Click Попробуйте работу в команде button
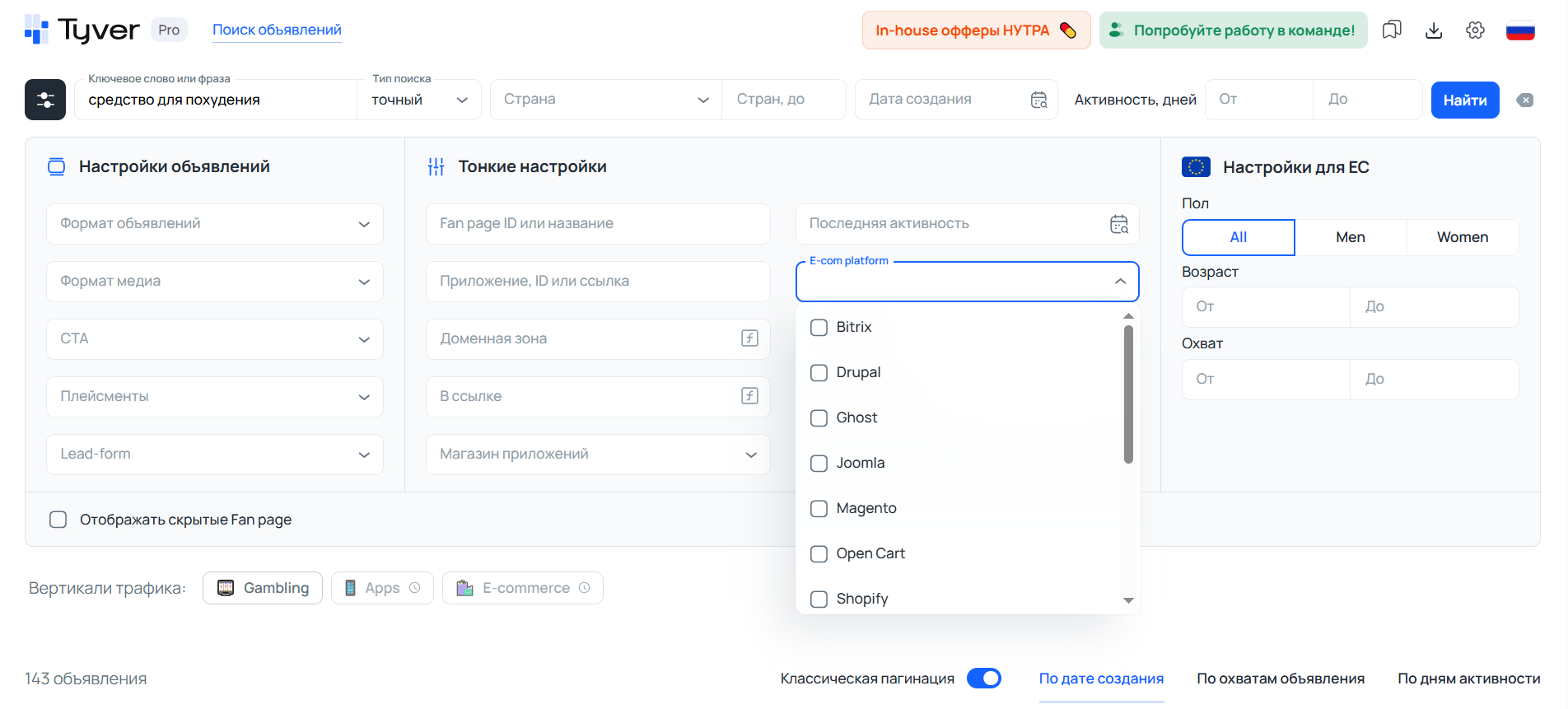 coord(1233,30)
